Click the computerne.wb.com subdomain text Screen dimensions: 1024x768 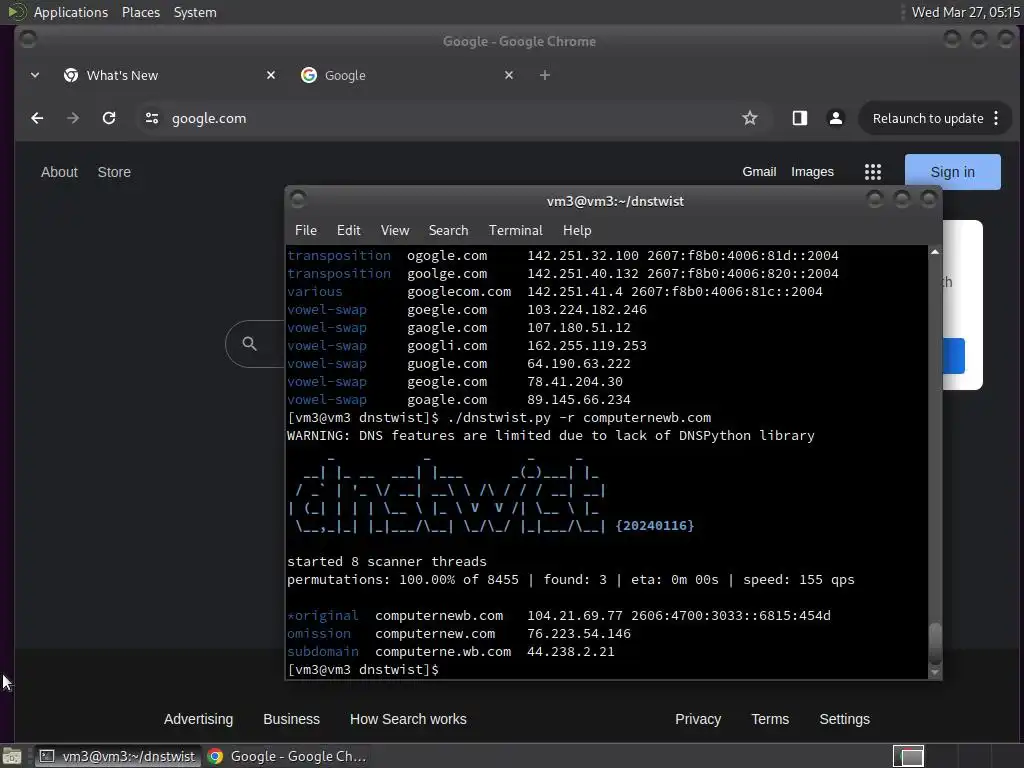point(443,651)
